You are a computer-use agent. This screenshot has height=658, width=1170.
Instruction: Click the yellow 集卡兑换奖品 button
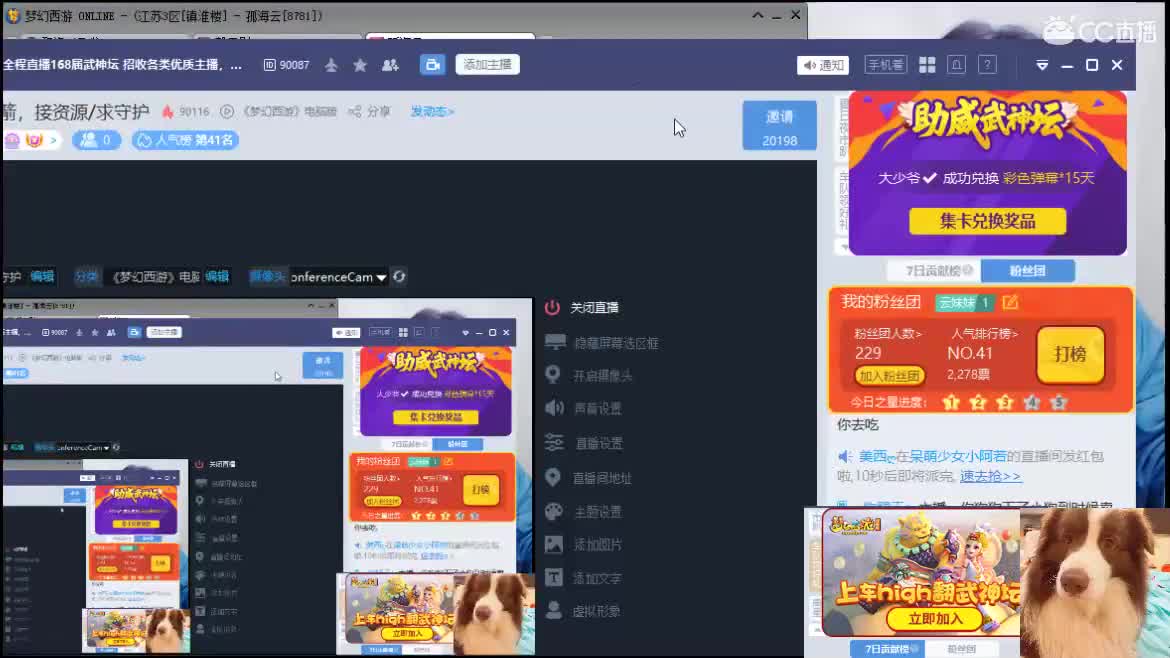point(987,221)
